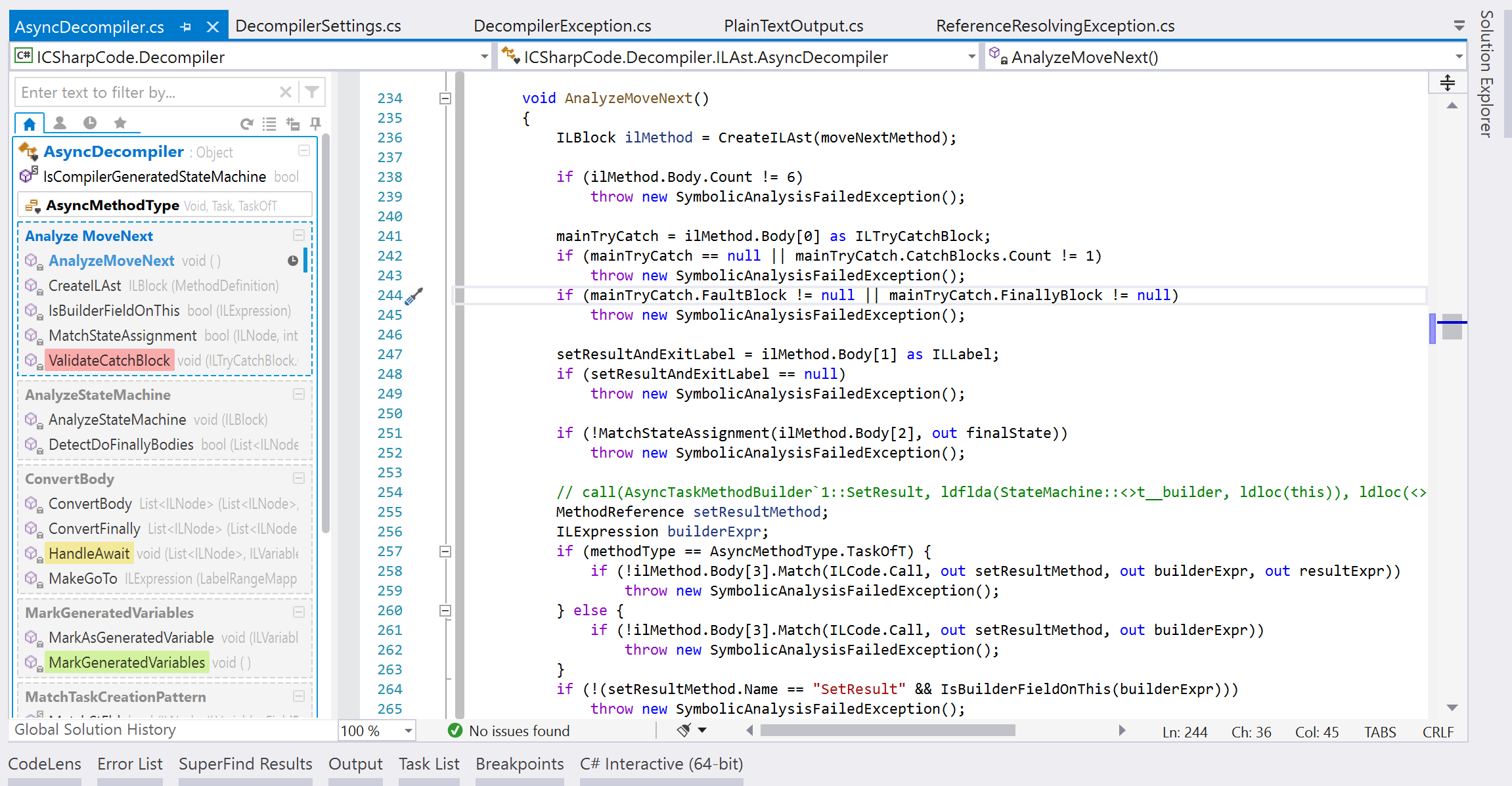Viewport: 1512px width, 786px height.
Task: Clear the filter text with the X icon
Action: pyautogui.click(x=286, y=92)
